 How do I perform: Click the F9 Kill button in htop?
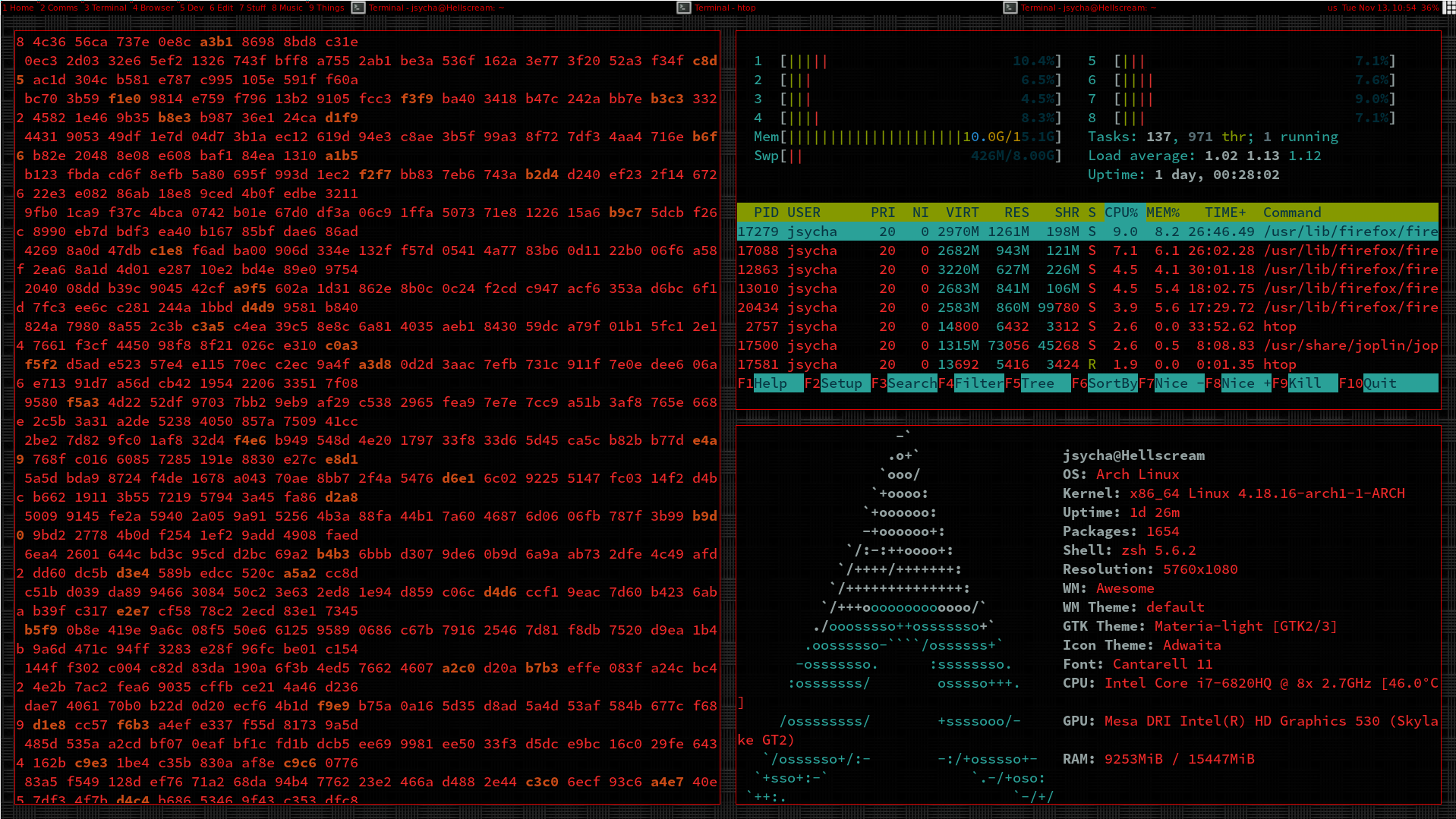[1305, 383]
